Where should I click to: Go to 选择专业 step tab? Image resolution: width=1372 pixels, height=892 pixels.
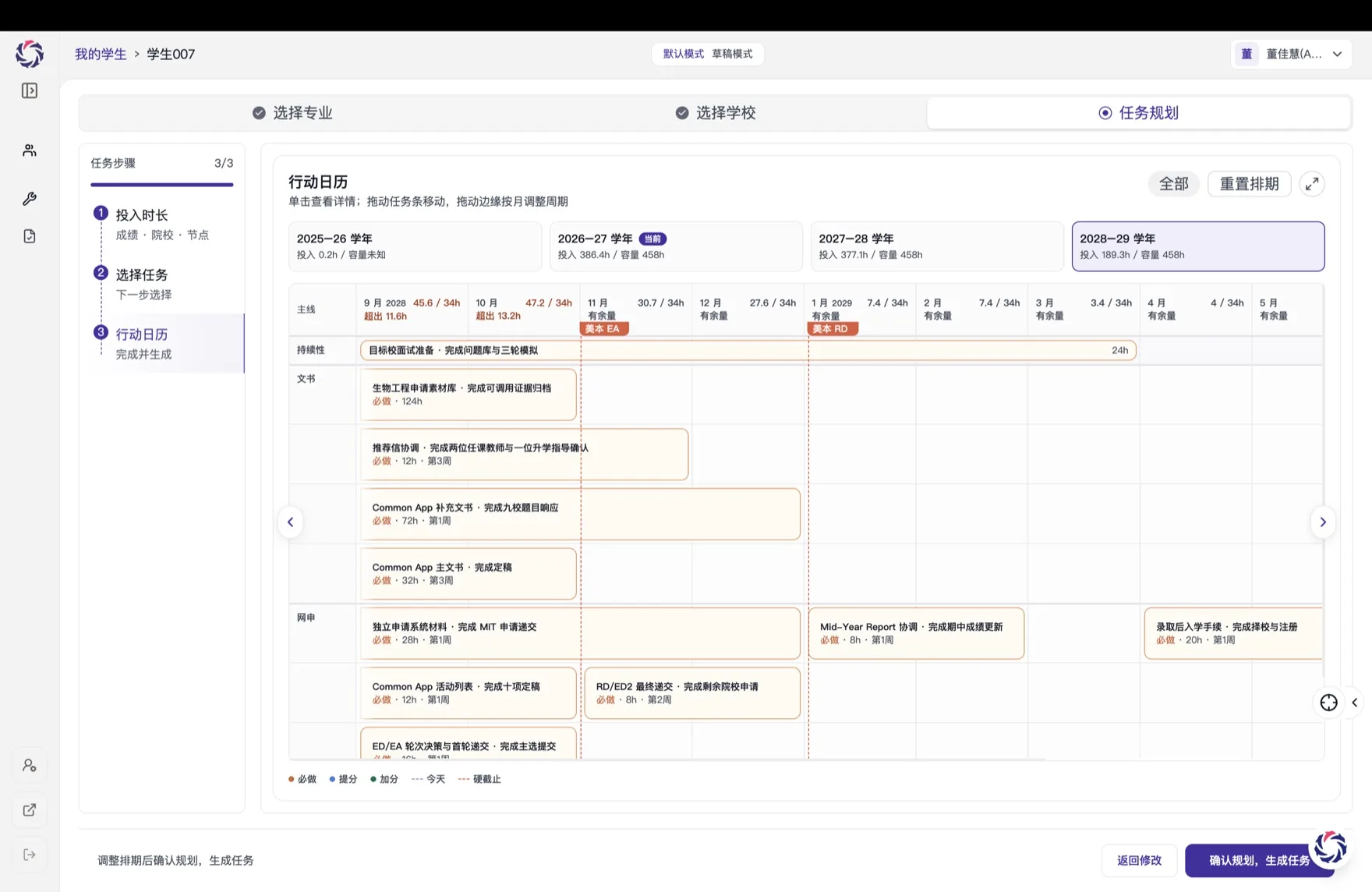click(x=292, y=113)
